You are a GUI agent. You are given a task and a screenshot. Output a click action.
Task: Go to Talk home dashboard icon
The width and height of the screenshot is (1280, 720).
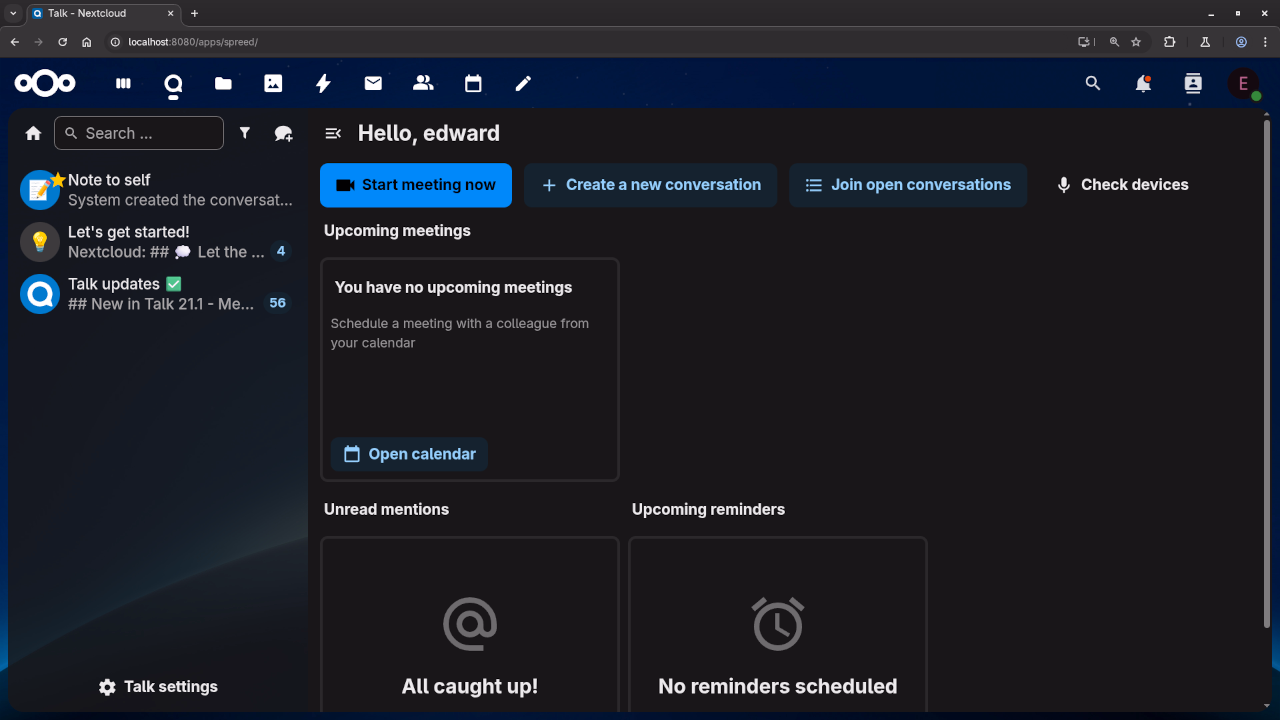pos(33,133)
